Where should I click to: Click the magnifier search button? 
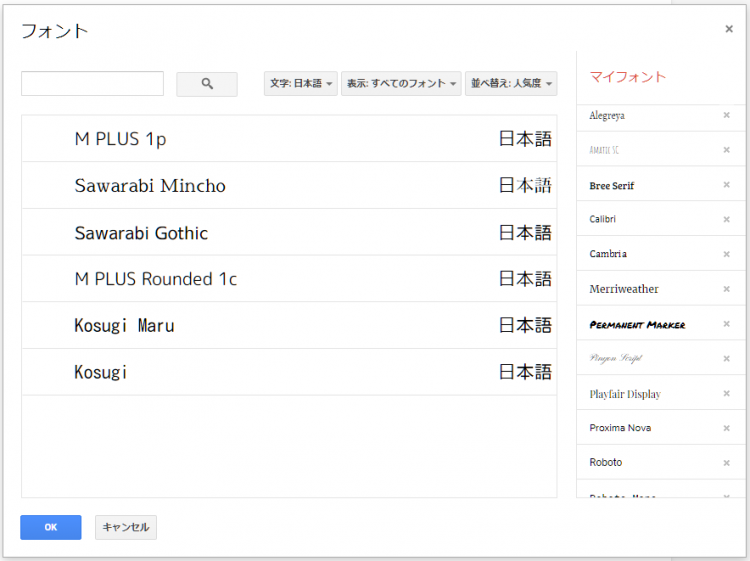(x=207, y=84)
